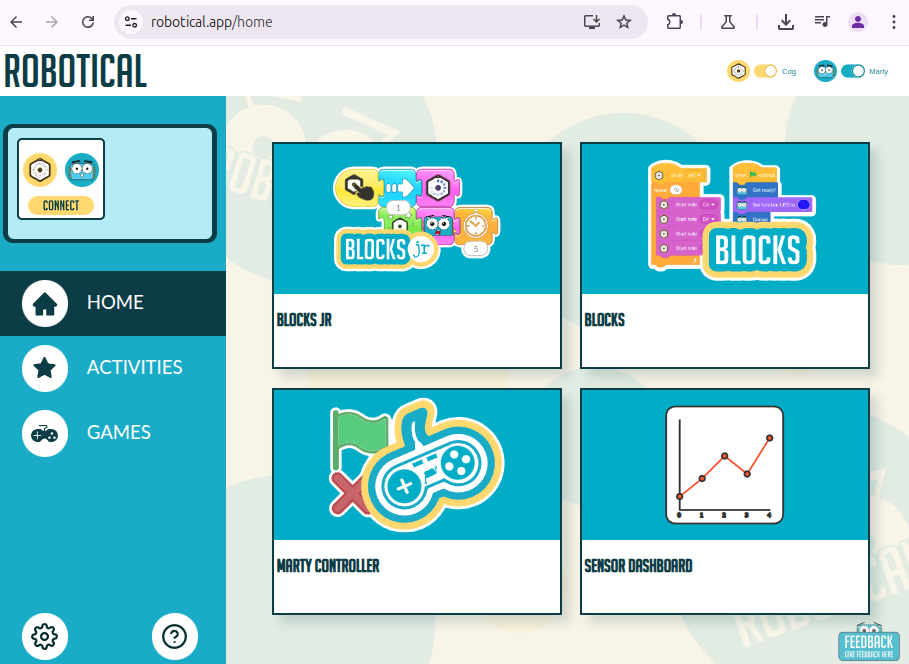This screenshot has height=664, width=909.
Task: Toggle the Marty robot switch
Action: pos(852,71)
